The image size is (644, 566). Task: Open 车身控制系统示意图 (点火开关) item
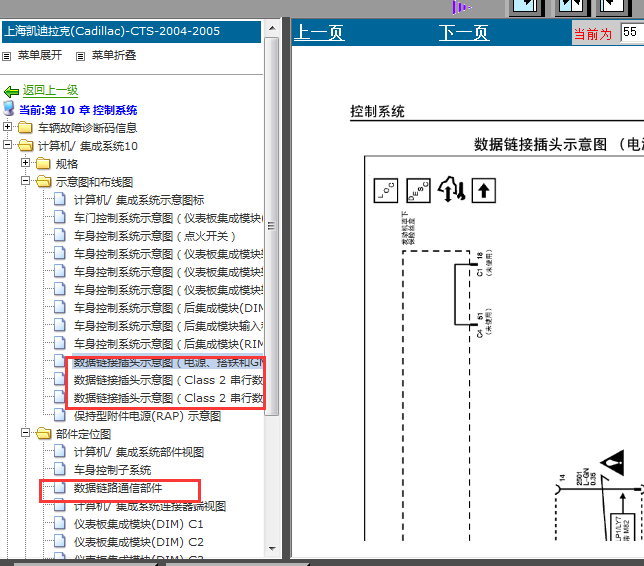point(154,236)
